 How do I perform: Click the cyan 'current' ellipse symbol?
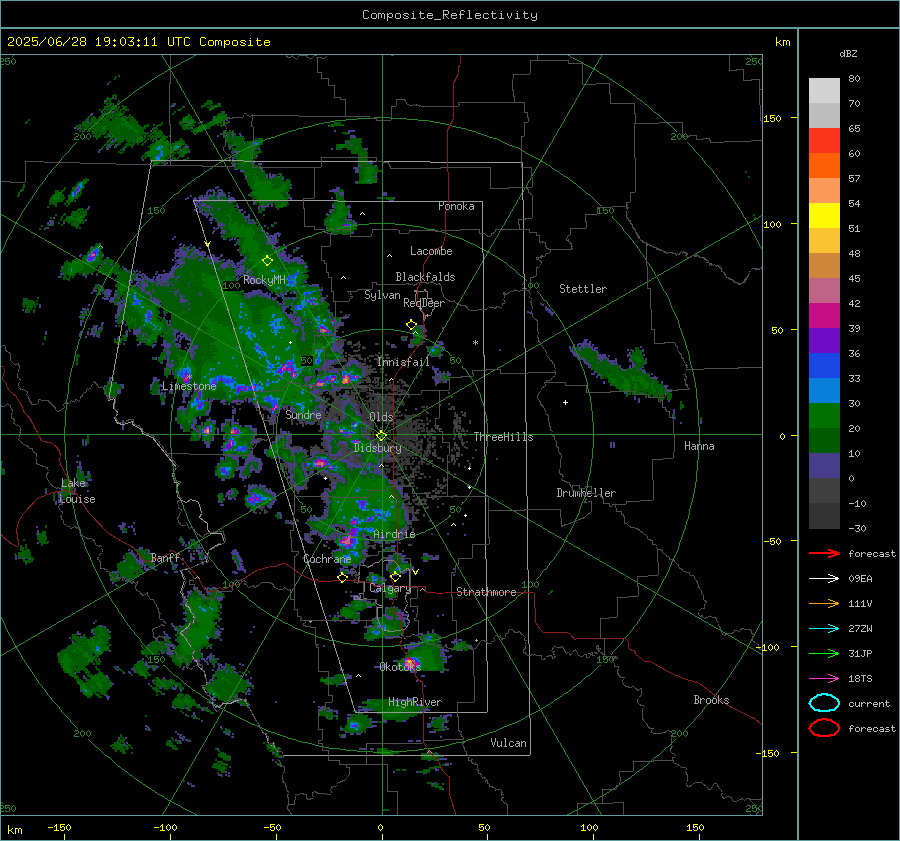(824, 703)
